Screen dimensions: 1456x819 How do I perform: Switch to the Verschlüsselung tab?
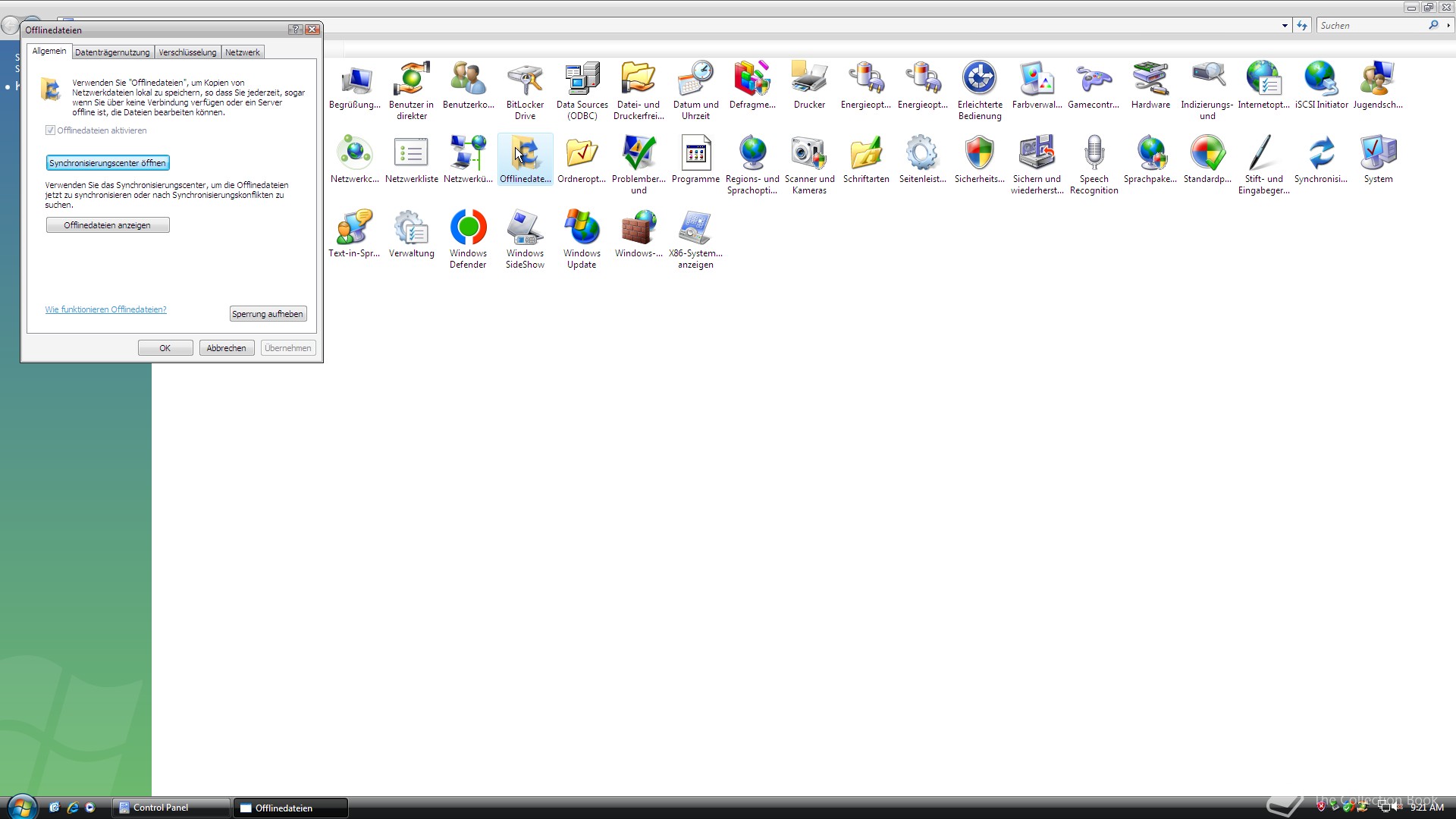[187, 52]
